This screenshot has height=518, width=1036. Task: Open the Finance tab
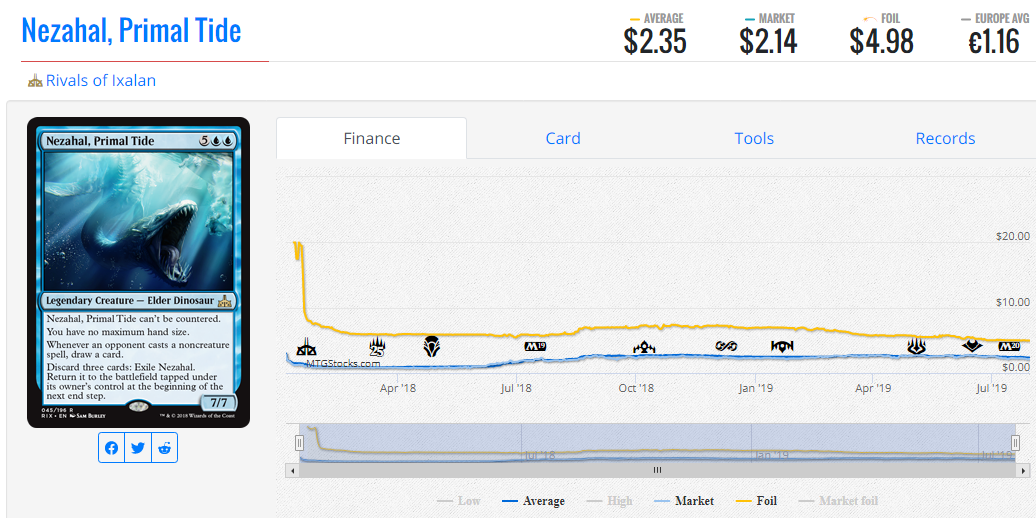[371, 138]
